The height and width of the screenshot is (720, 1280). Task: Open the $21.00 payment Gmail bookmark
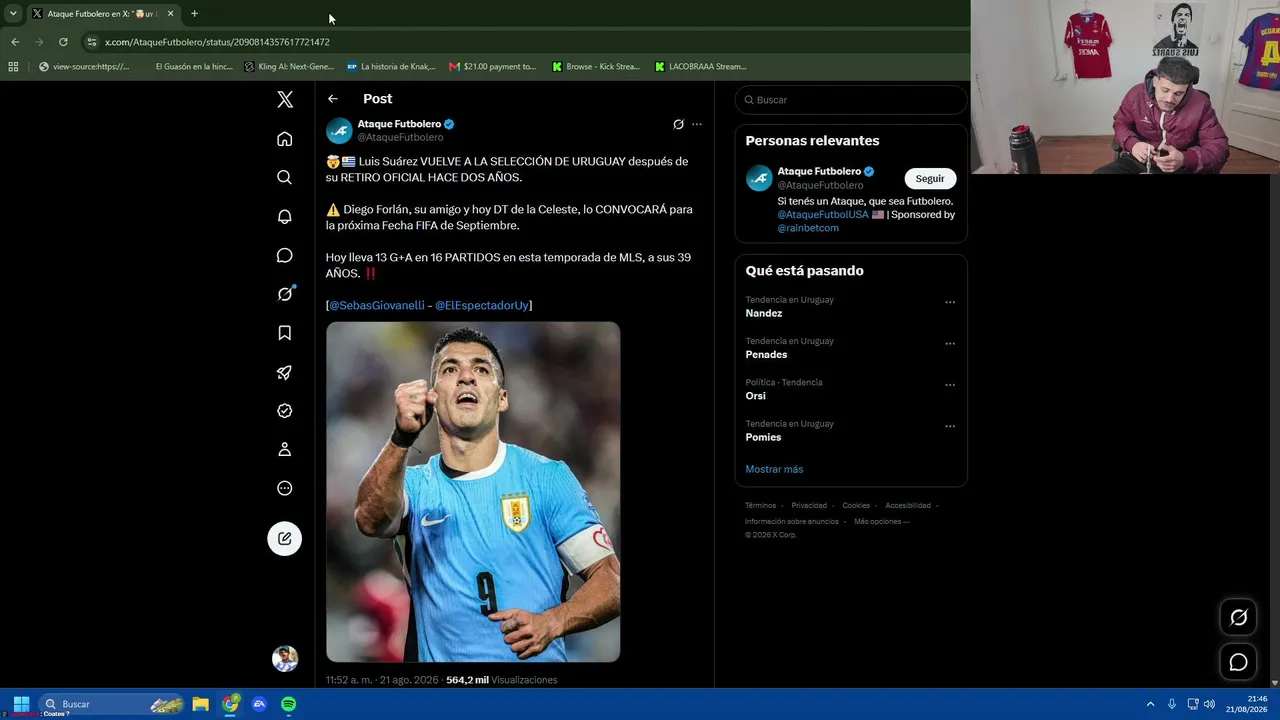493,67
